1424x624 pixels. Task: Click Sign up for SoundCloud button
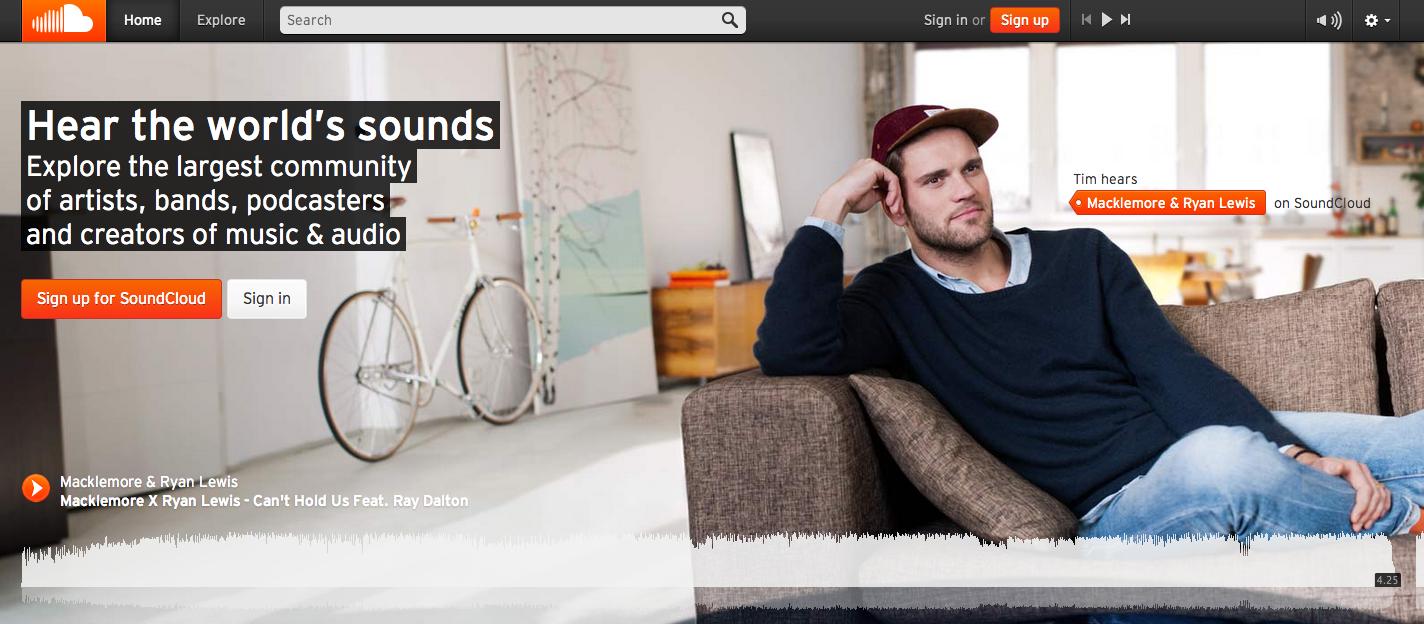121,299
